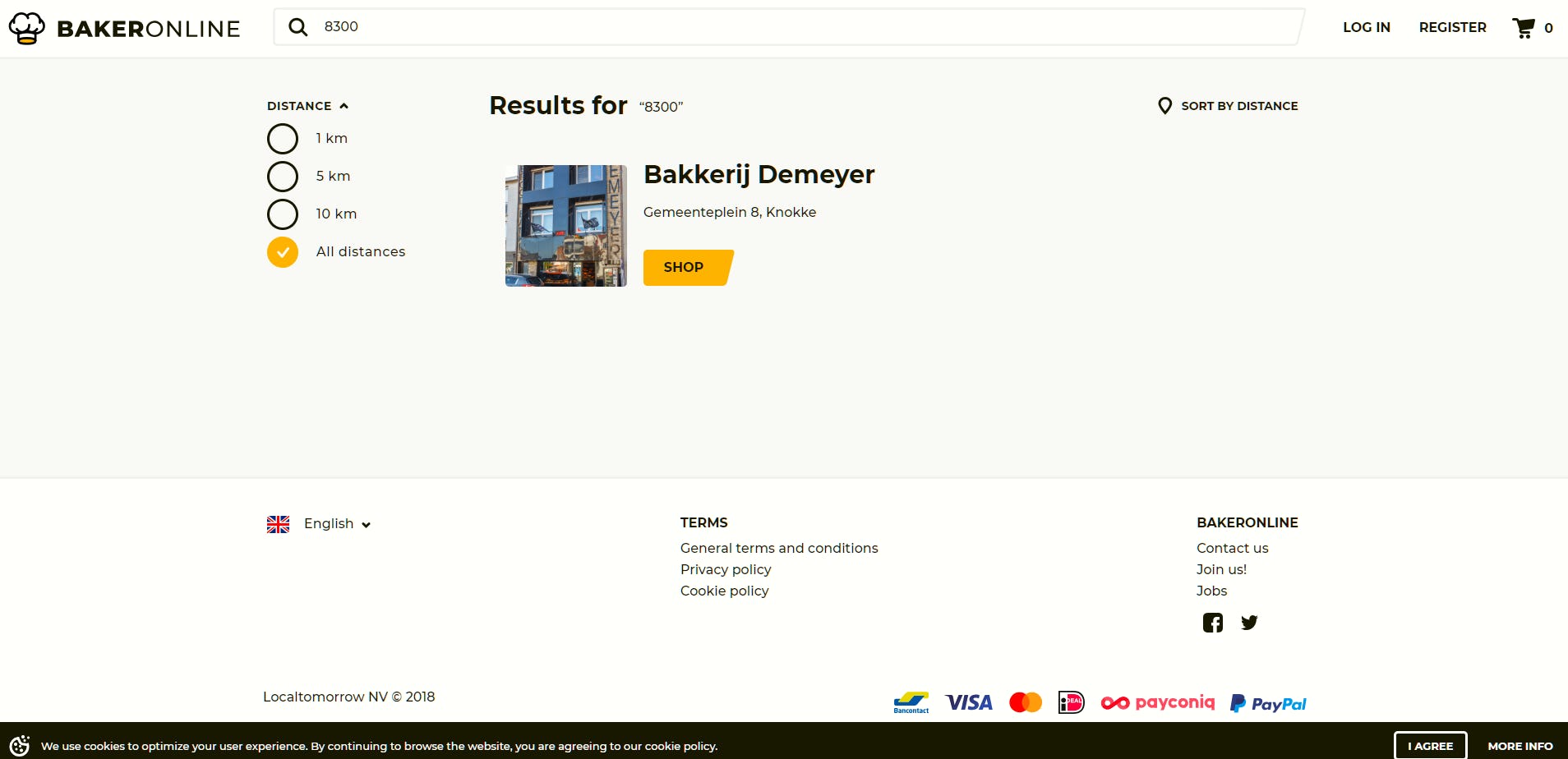This screenshot has height=759, width=1568.
Task: Click the BakerOnline chef hat logo
Action: click(x=27, y=28)
